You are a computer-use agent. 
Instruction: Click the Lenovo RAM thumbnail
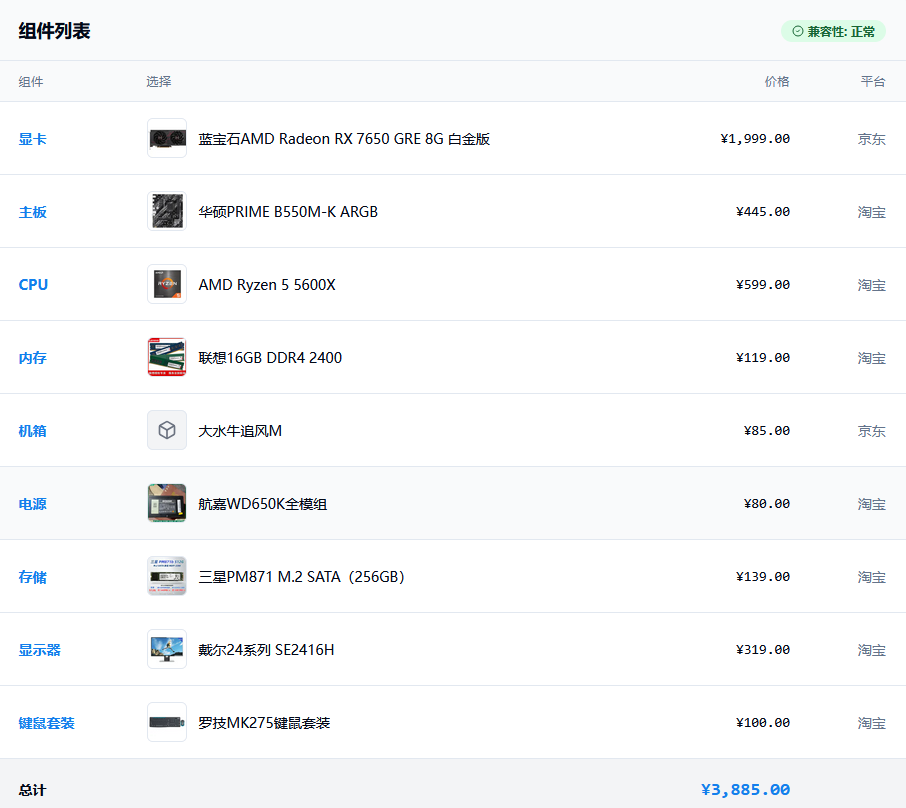click(x=167, y=357)
